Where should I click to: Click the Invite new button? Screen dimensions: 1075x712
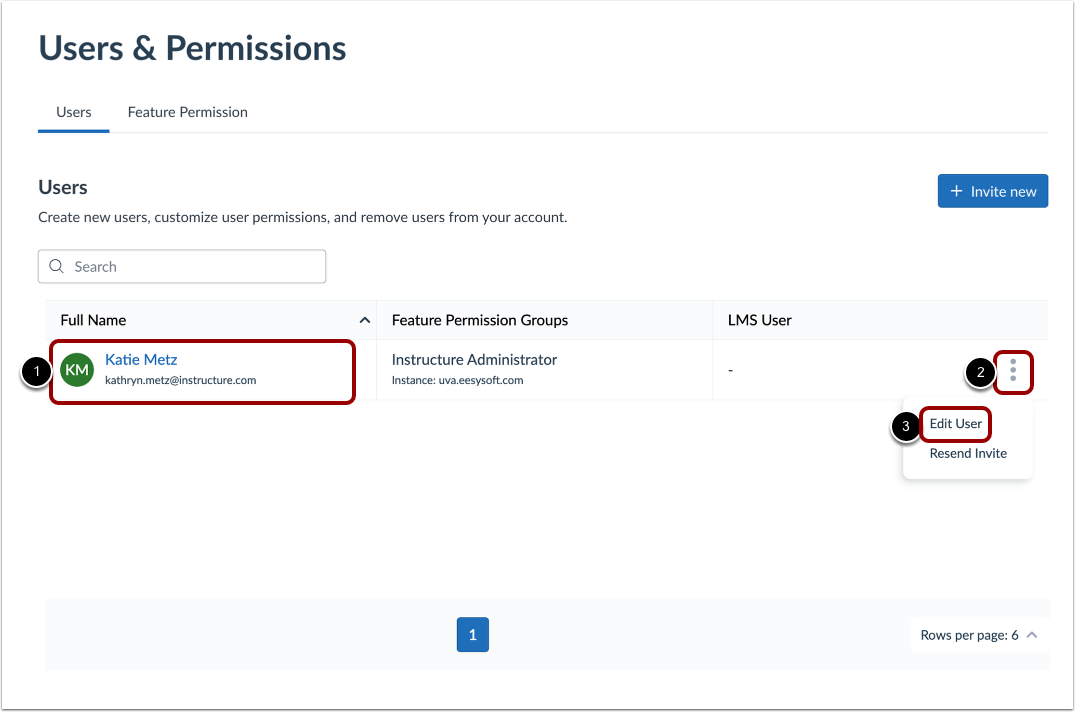click(992, 191)
